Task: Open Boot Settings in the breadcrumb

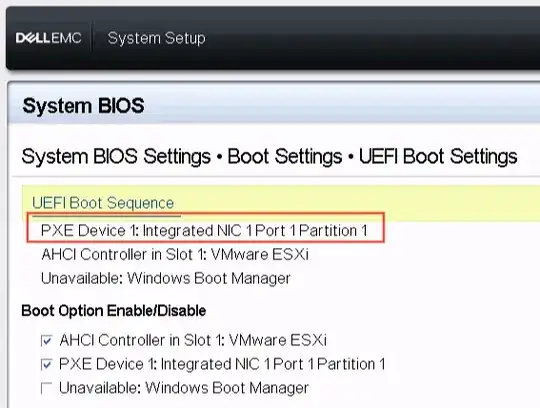Action: click(285, 156)
